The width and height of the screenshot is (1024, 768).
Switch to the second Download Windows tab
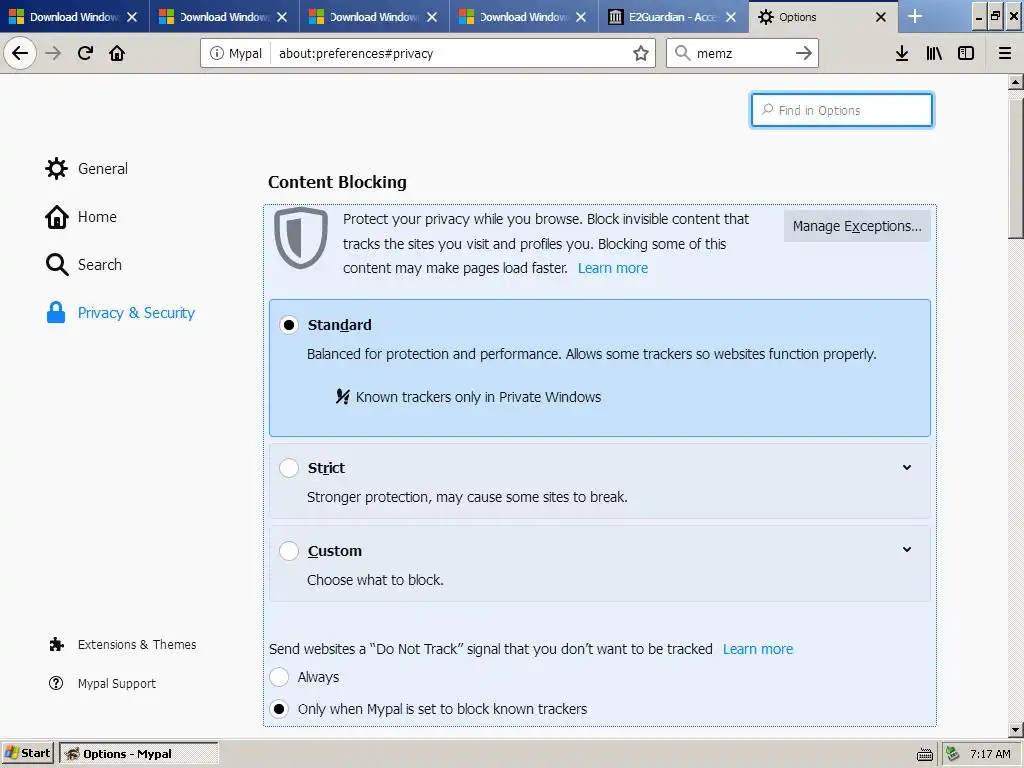coord(224,17)
